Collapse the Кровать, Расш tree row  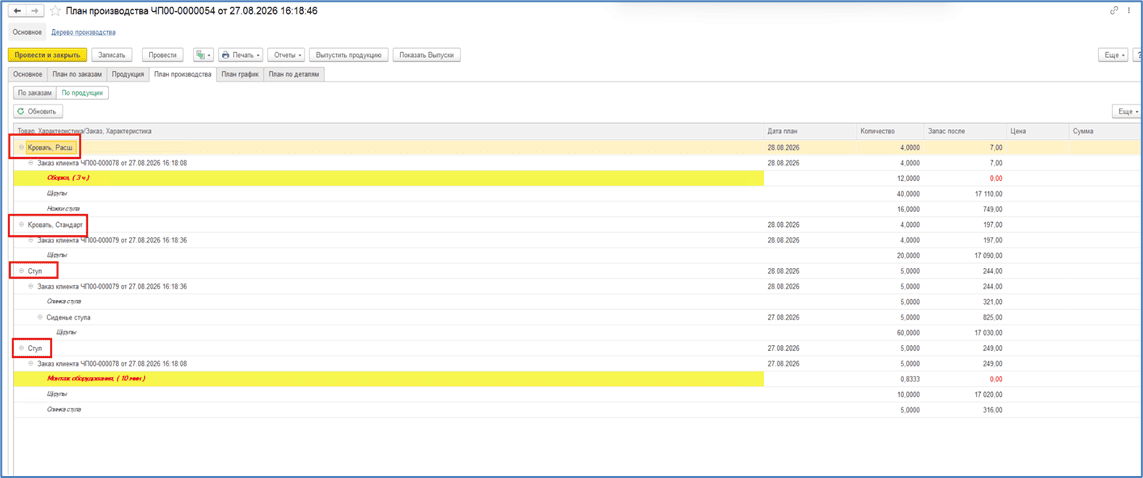pos(21,147)
